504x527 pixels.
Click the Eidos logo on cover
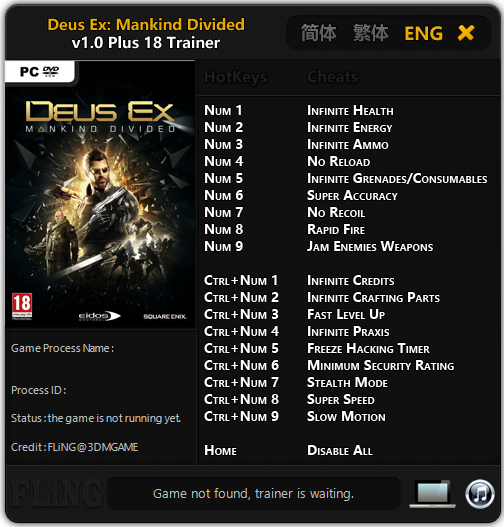99,316
